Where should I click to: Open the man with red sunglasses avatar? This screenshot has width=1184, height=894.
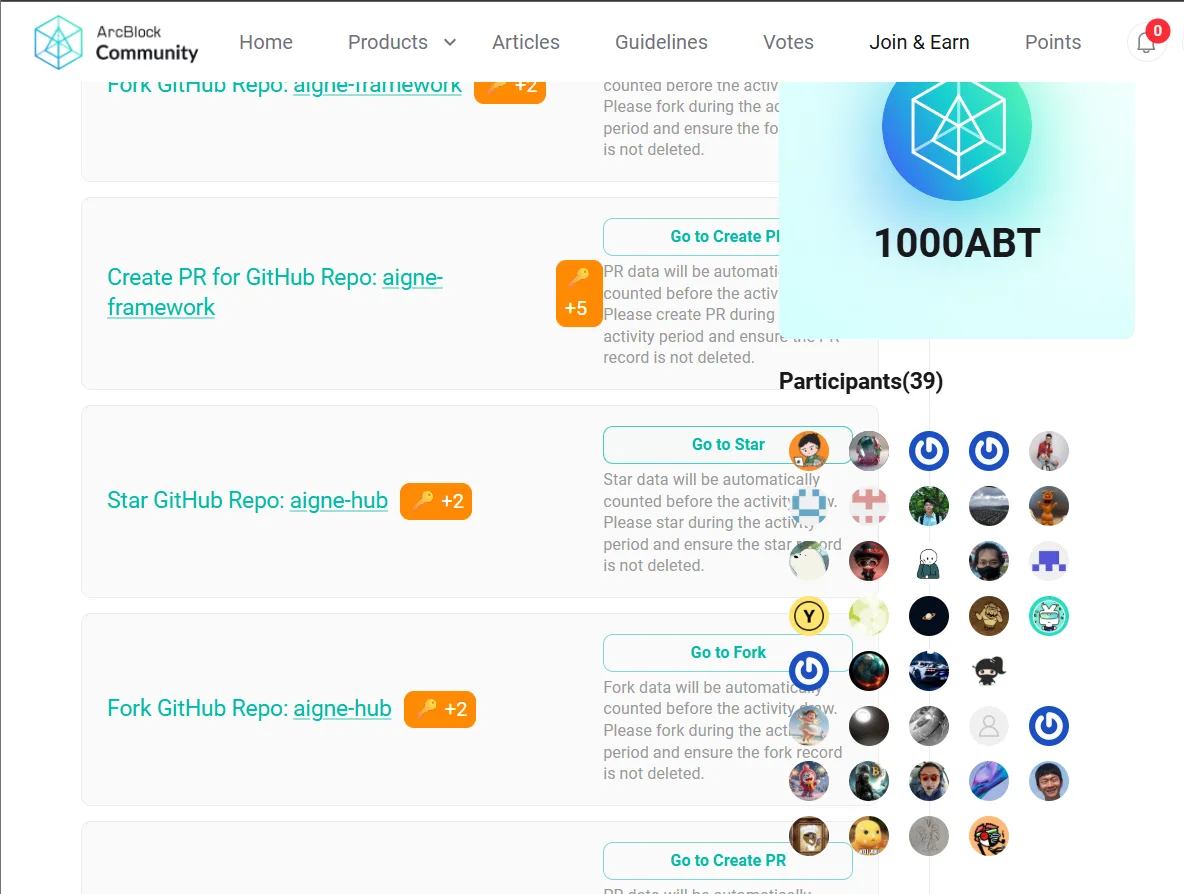click(929, 781)
